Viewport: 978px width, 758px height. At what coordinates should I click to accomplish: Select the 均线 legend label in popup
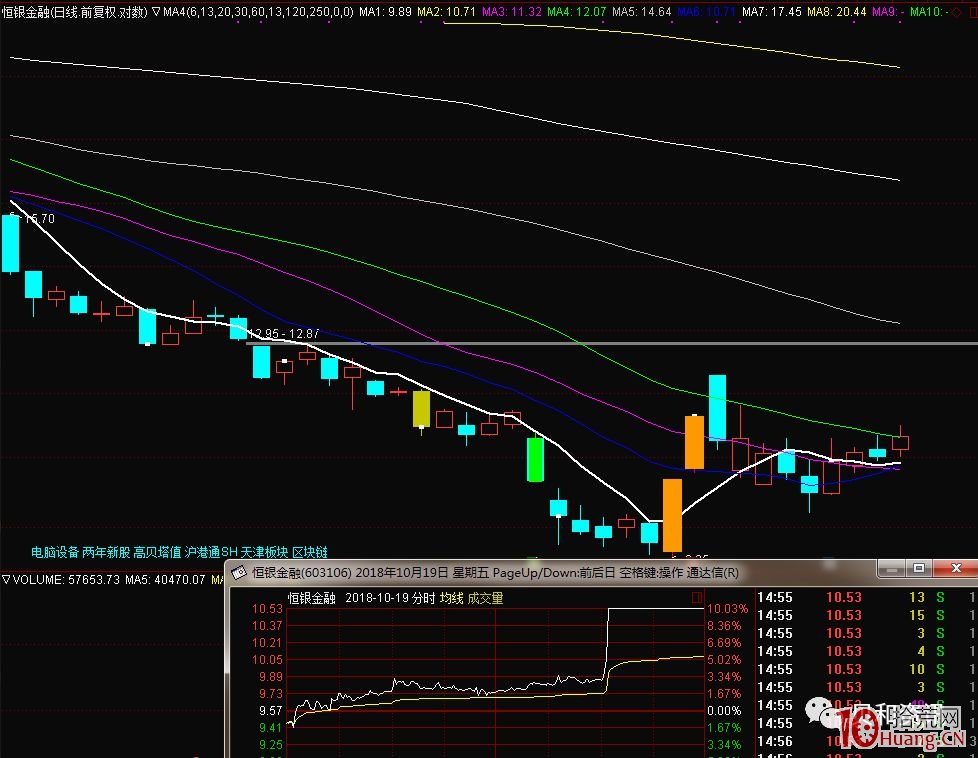coord(452,598)
